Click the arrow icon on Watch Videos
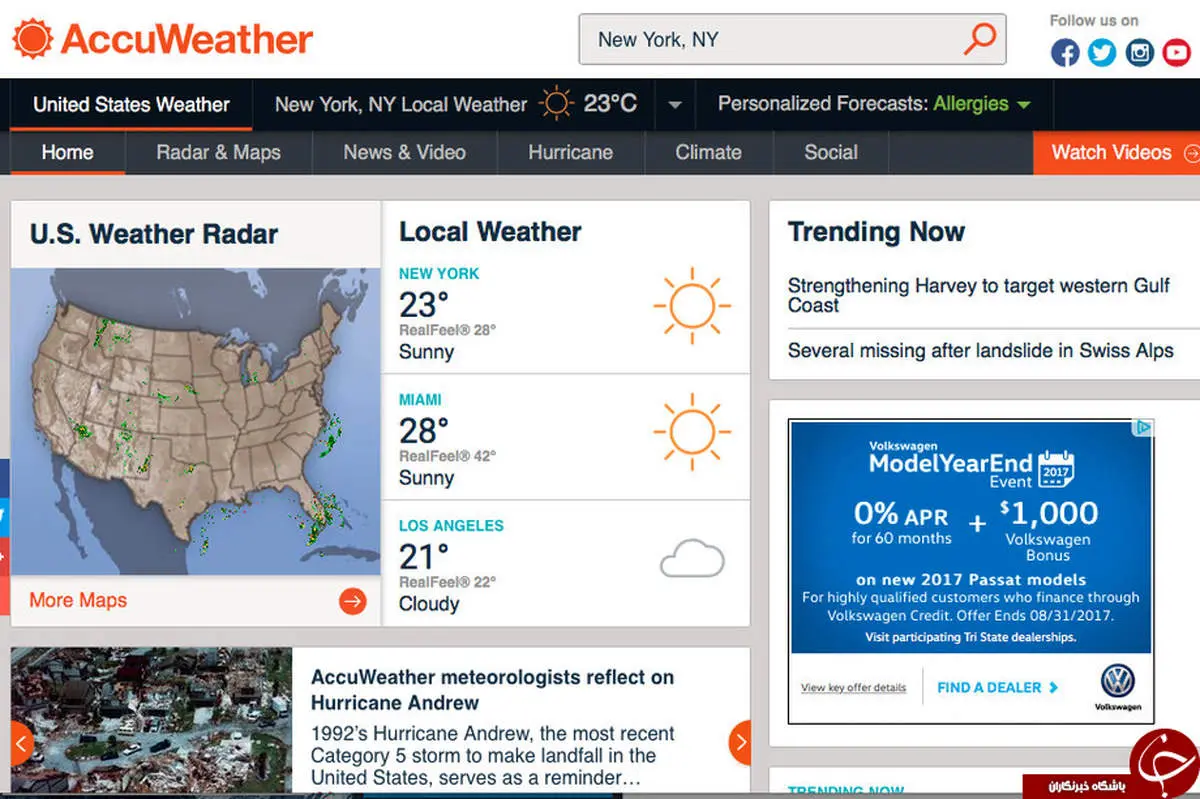The width and height of the screenshot is (1200, 799). coord(1190,153)
